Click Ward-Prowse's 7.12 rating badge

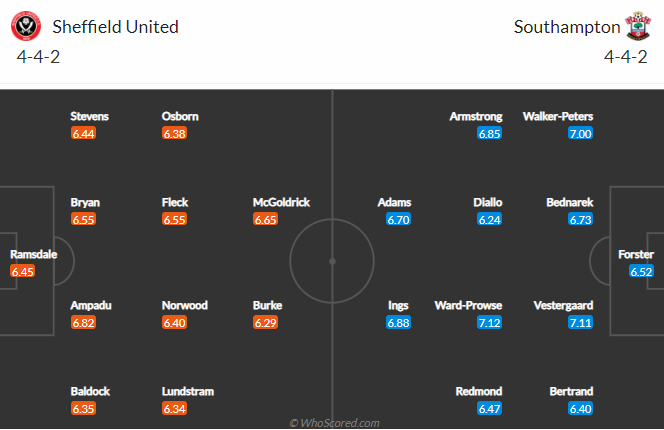[x=489, y=323]
